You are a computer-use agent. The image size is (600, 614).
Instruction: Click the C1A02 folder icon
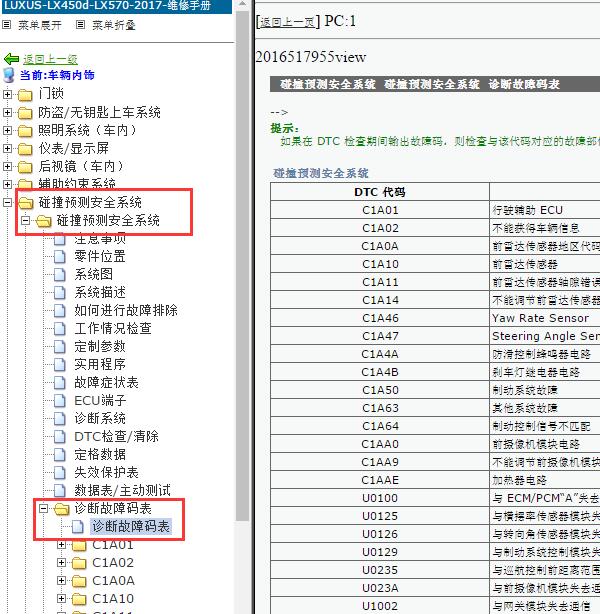click(80, 563)
